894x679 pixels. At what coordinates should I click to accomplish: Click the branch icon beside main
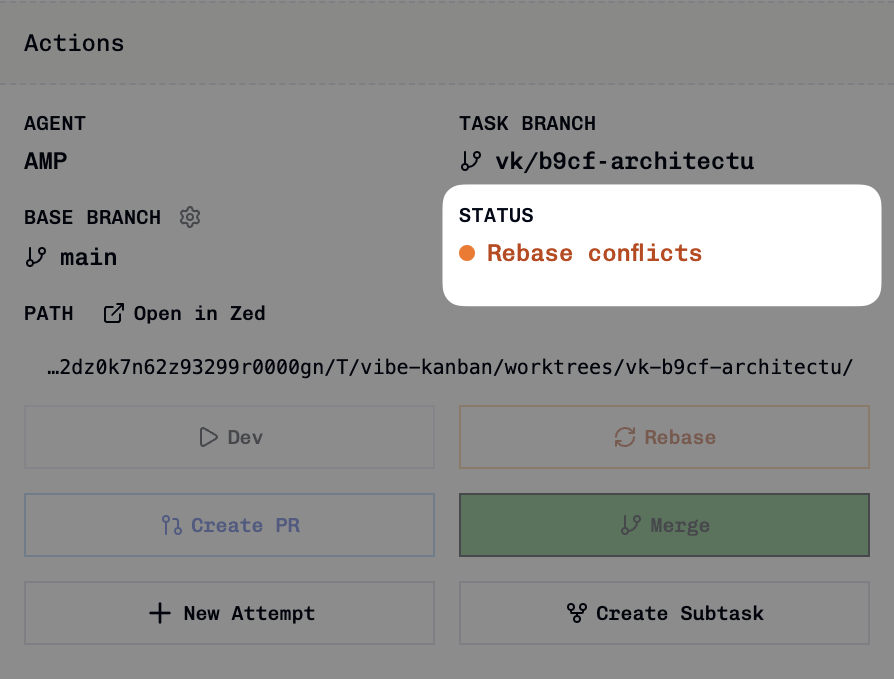(35, 257)
